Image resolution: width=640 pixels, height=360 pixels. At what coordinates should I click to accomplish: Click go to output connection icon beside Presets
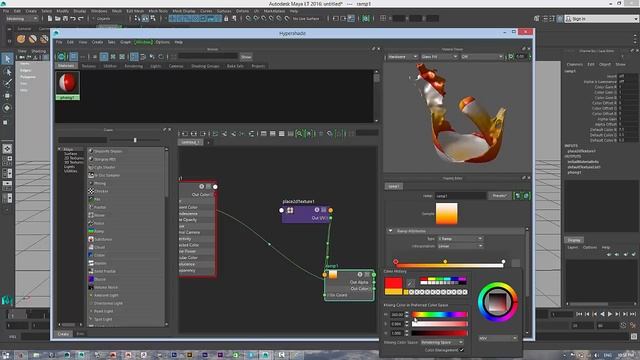(526, 196)
